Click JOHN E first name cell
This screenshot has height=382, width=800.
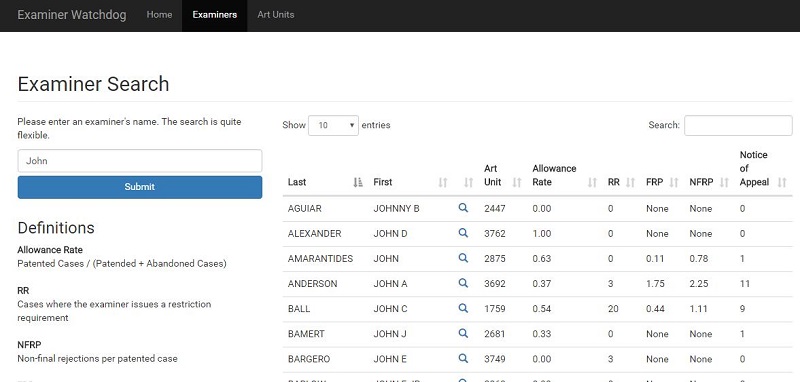(x=390, y=359)
